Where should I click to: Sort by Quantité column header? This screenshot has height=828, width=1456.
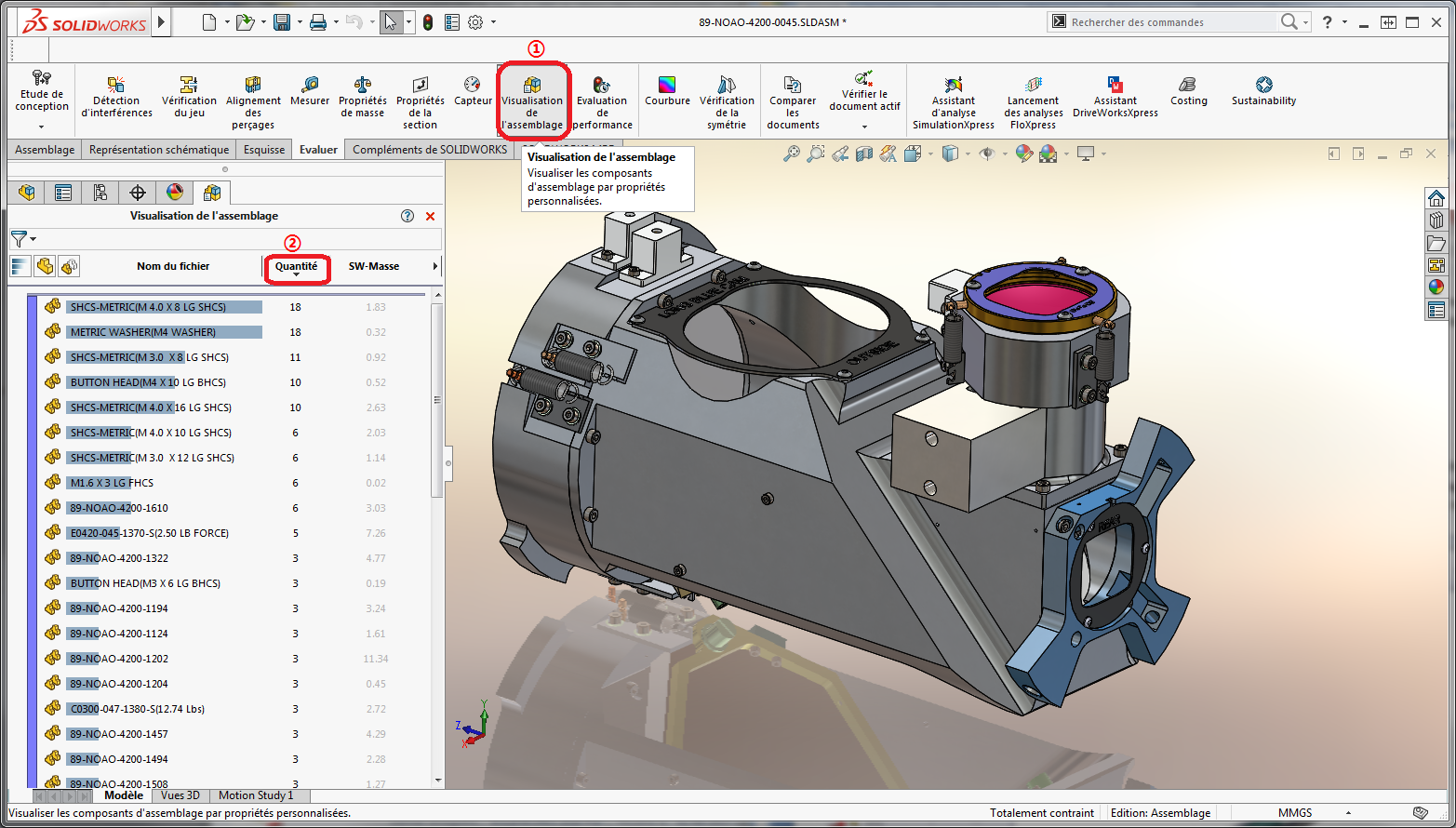pos(296,266)
